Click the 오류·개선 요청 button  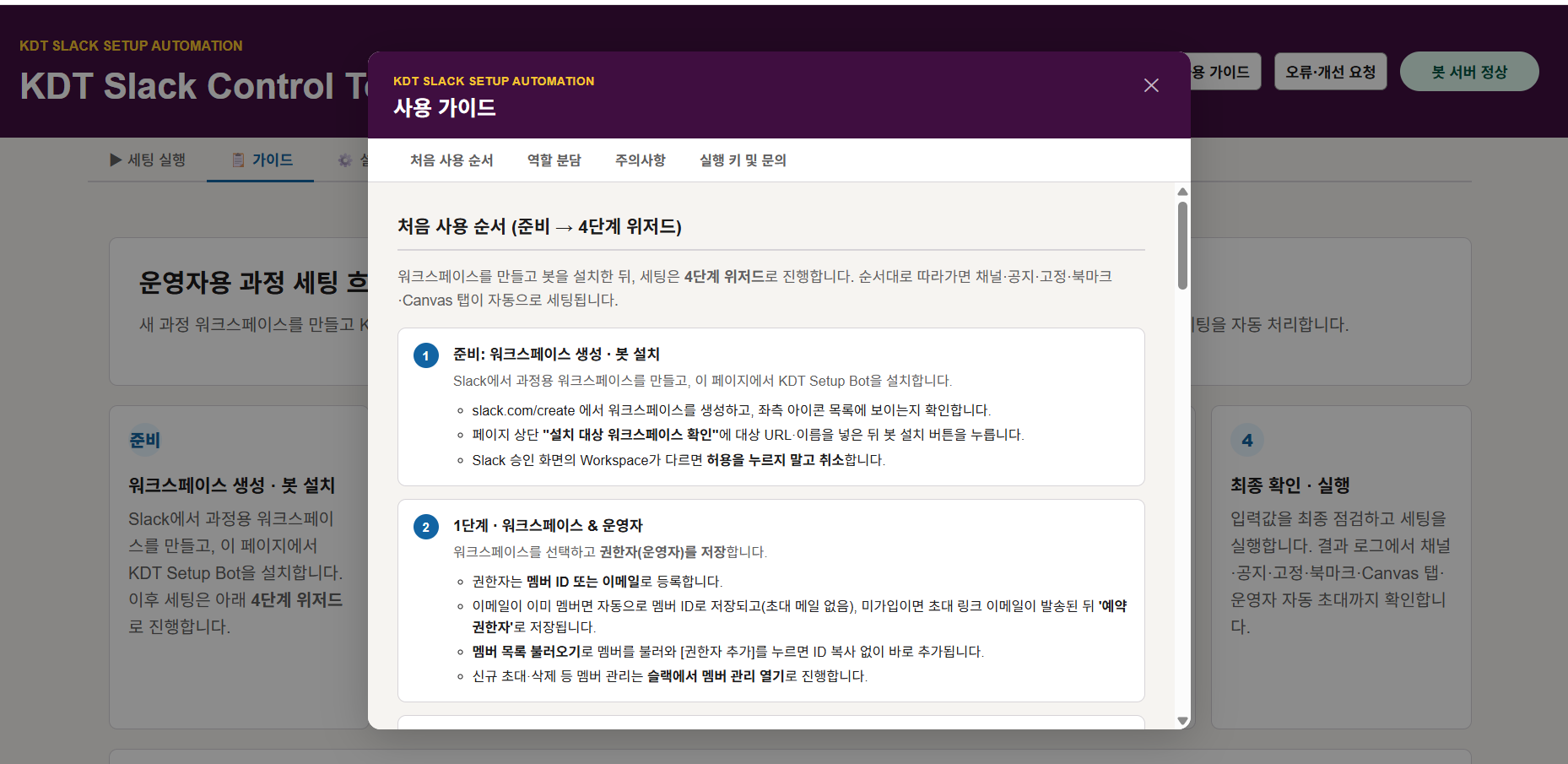(x=1330, y=72)
